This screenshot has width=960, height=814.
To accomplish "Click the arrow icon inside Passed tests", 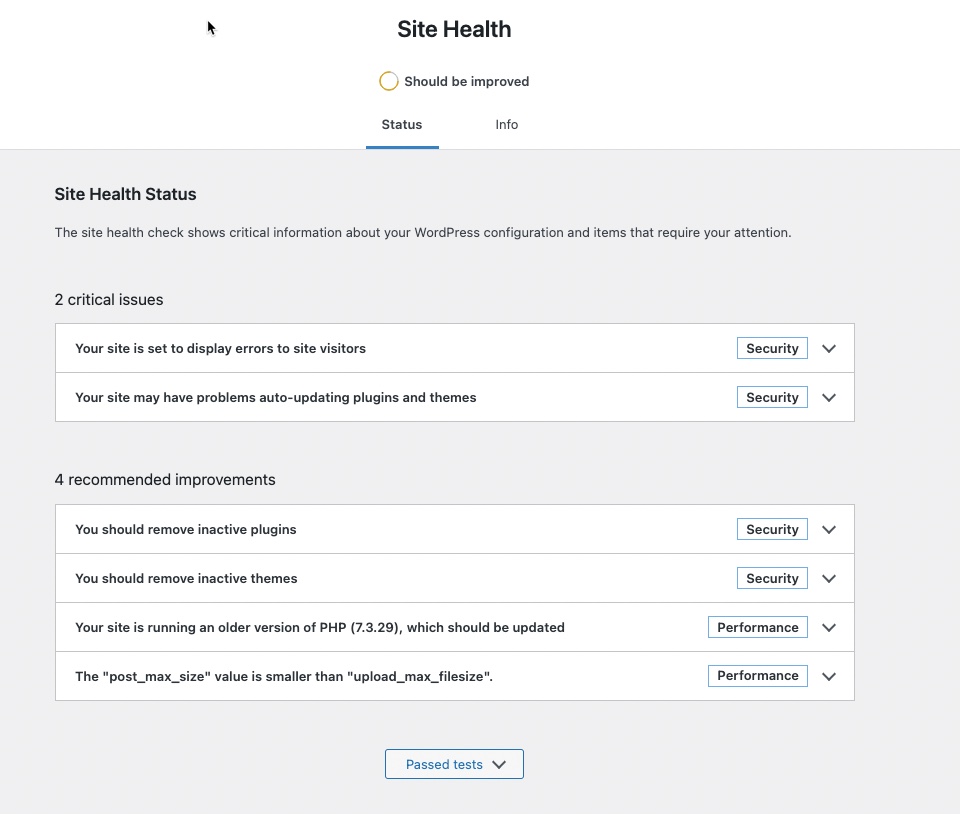I will click(x=499, y=765).
